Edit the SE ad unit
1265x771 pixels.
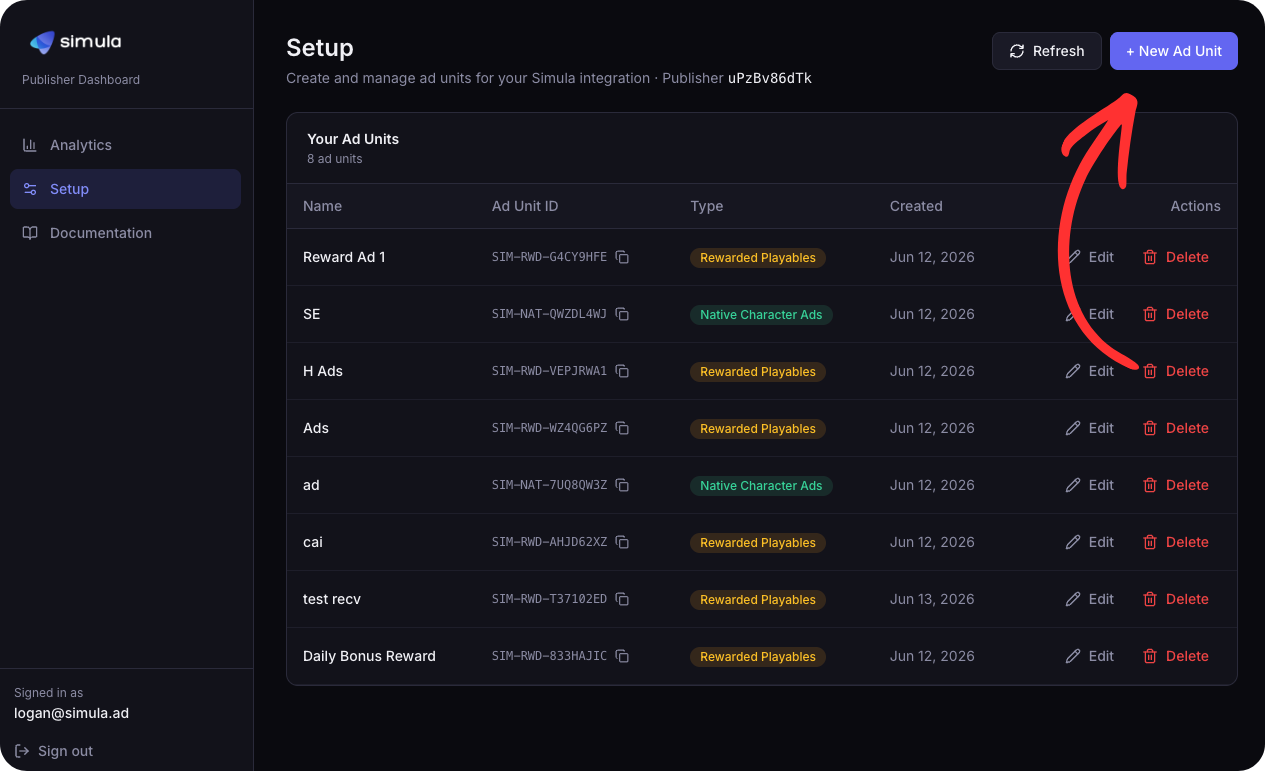tap(1090, 314)
